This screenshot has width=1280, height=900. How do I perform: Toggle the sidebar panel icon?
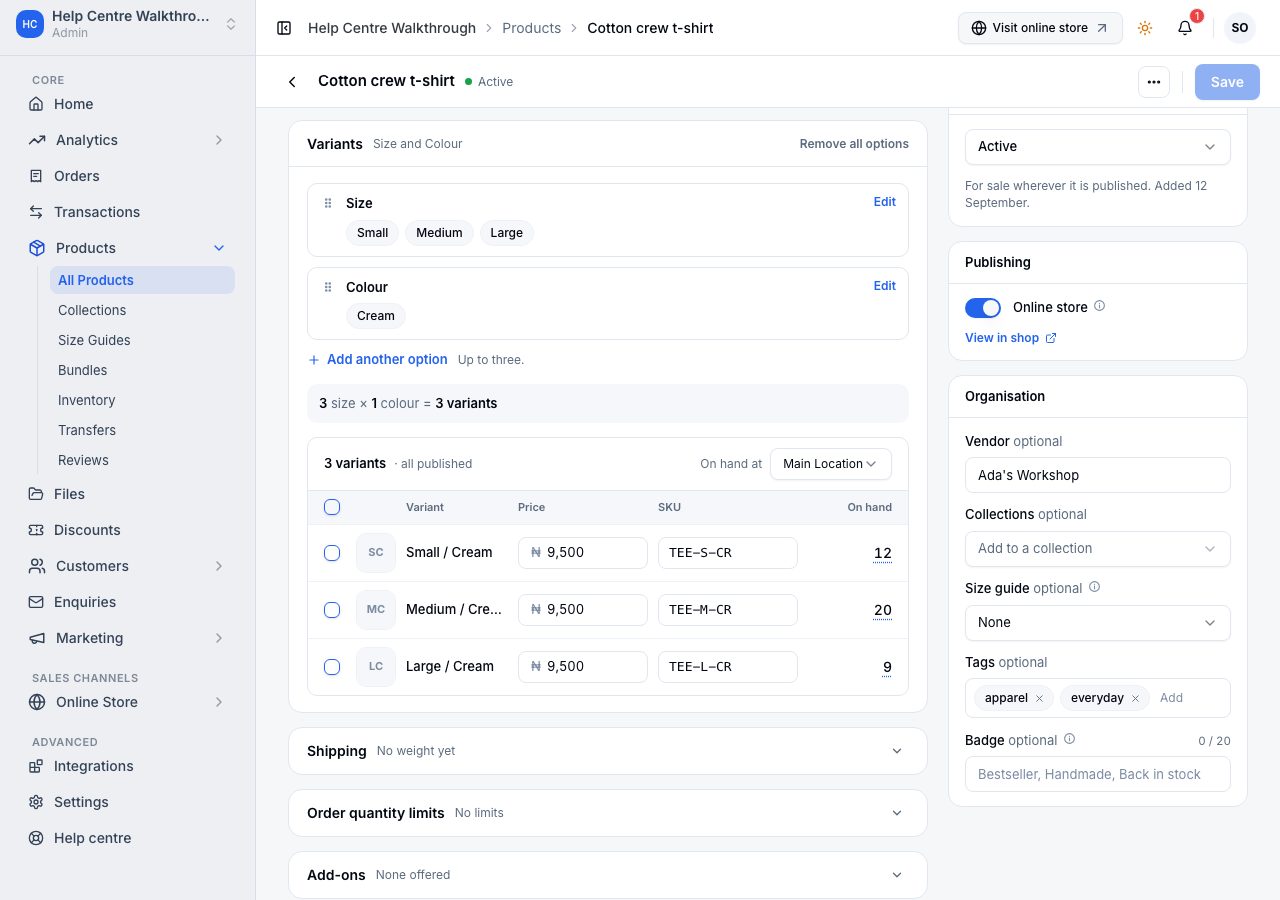[284, 28]
